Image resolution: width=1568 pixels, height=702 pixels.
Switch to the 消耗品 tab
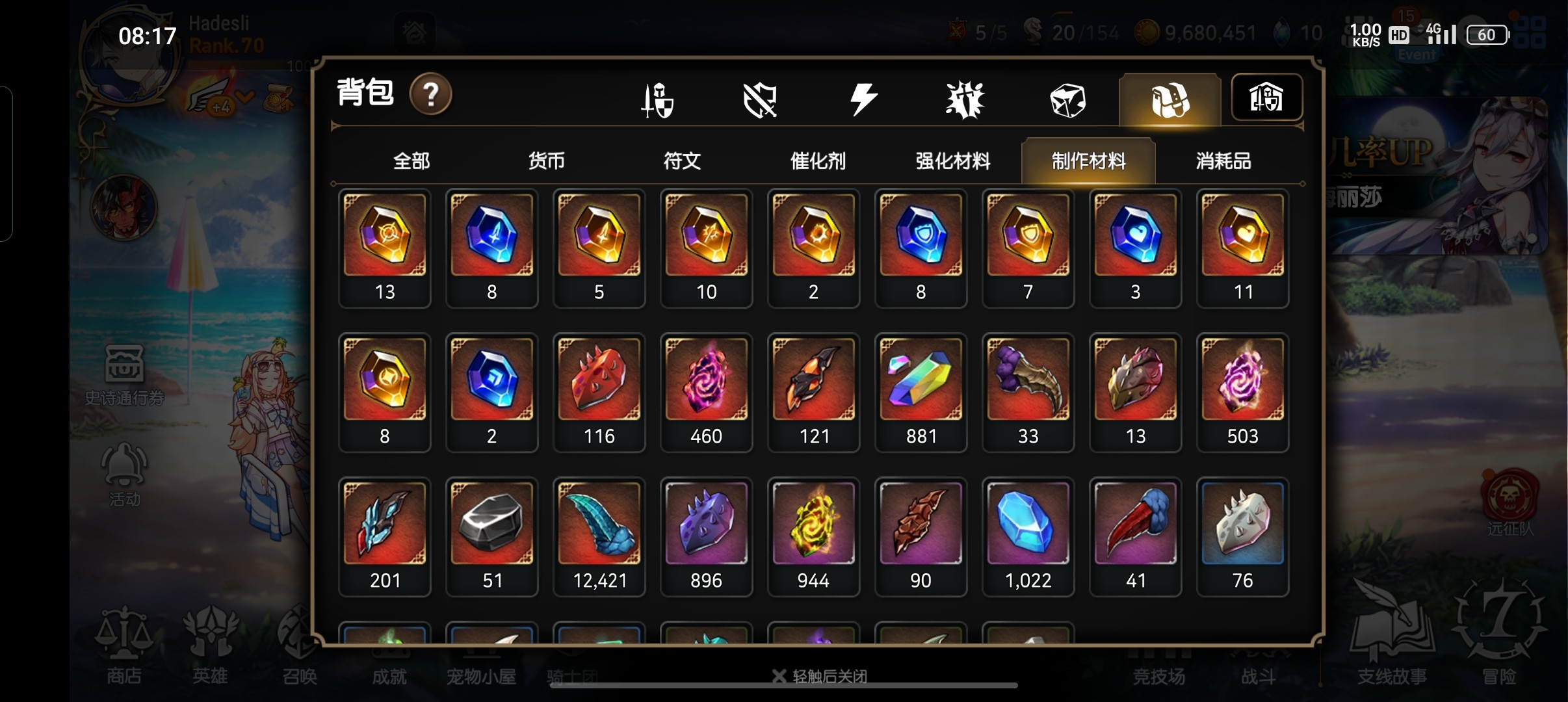[x=1223, y=161]
